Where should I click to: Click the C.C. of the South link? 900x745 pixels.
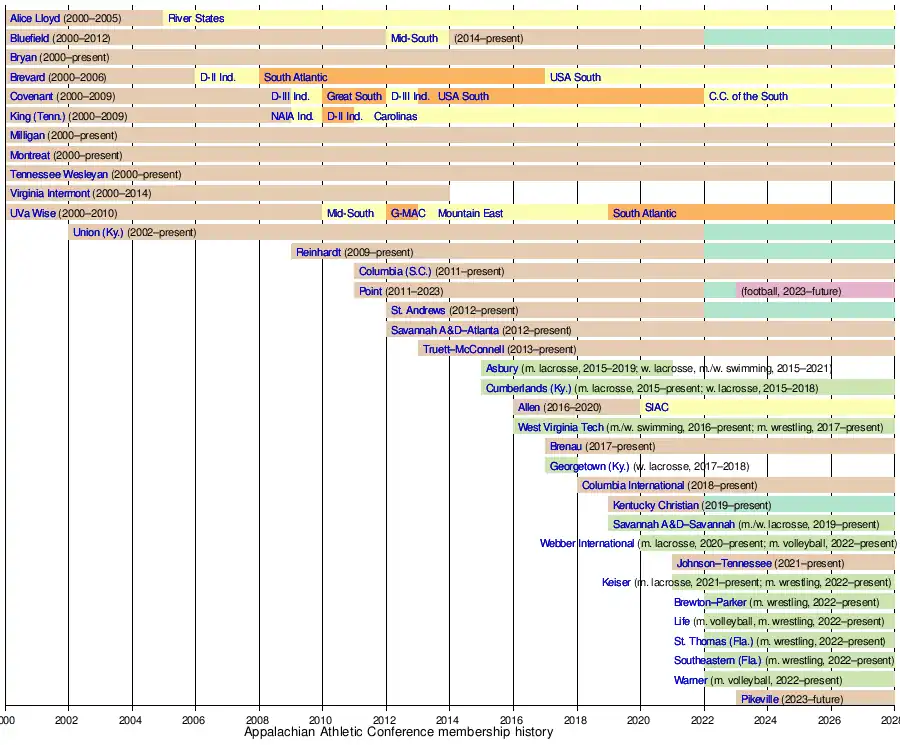click(748, 96)
